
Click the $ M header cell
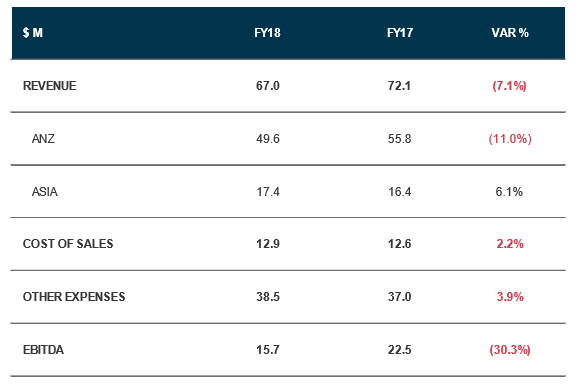[33, 33]
